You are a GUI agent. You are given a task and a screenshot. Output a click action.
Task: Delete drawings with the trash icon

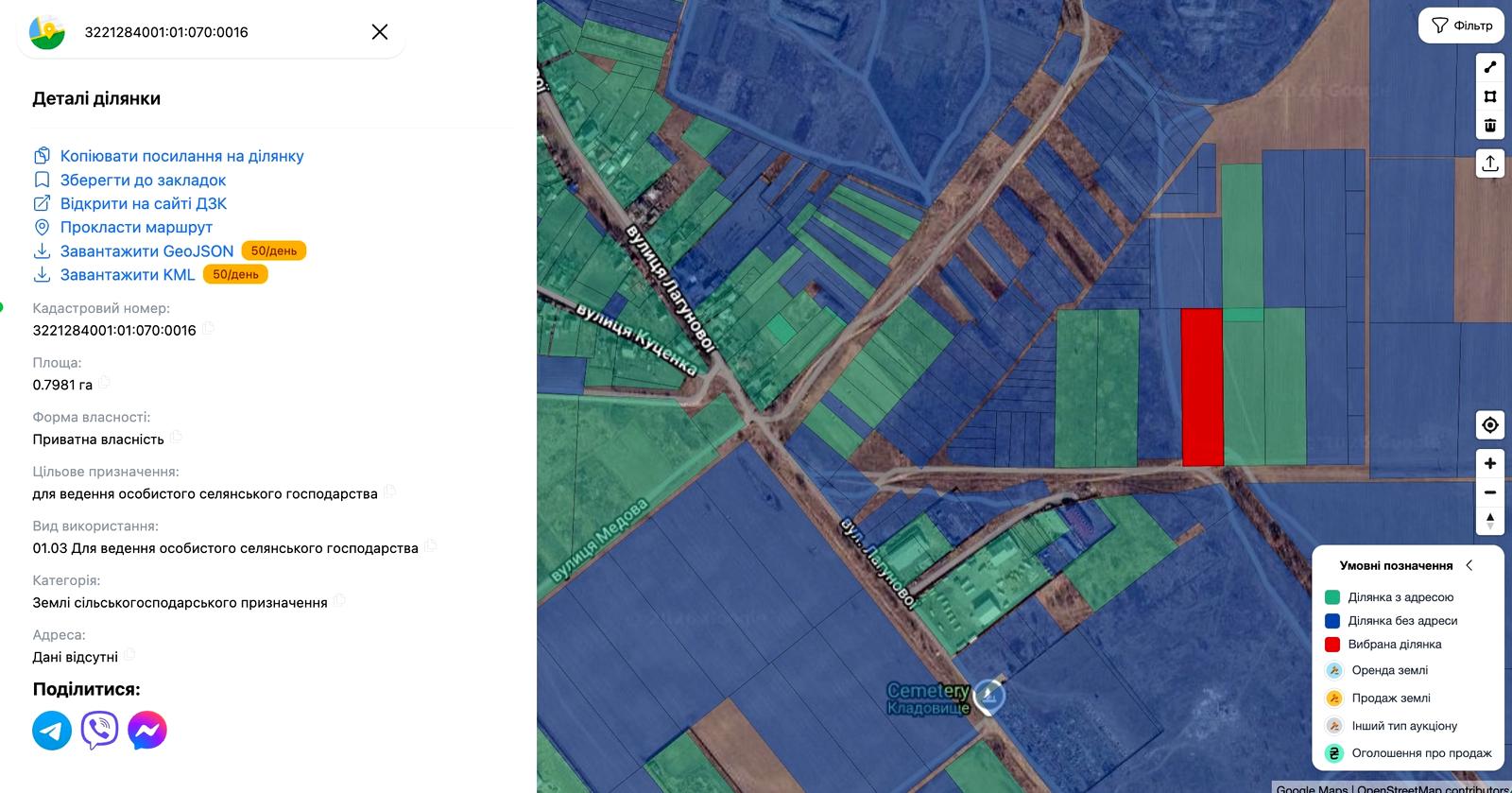(1490, 126)
